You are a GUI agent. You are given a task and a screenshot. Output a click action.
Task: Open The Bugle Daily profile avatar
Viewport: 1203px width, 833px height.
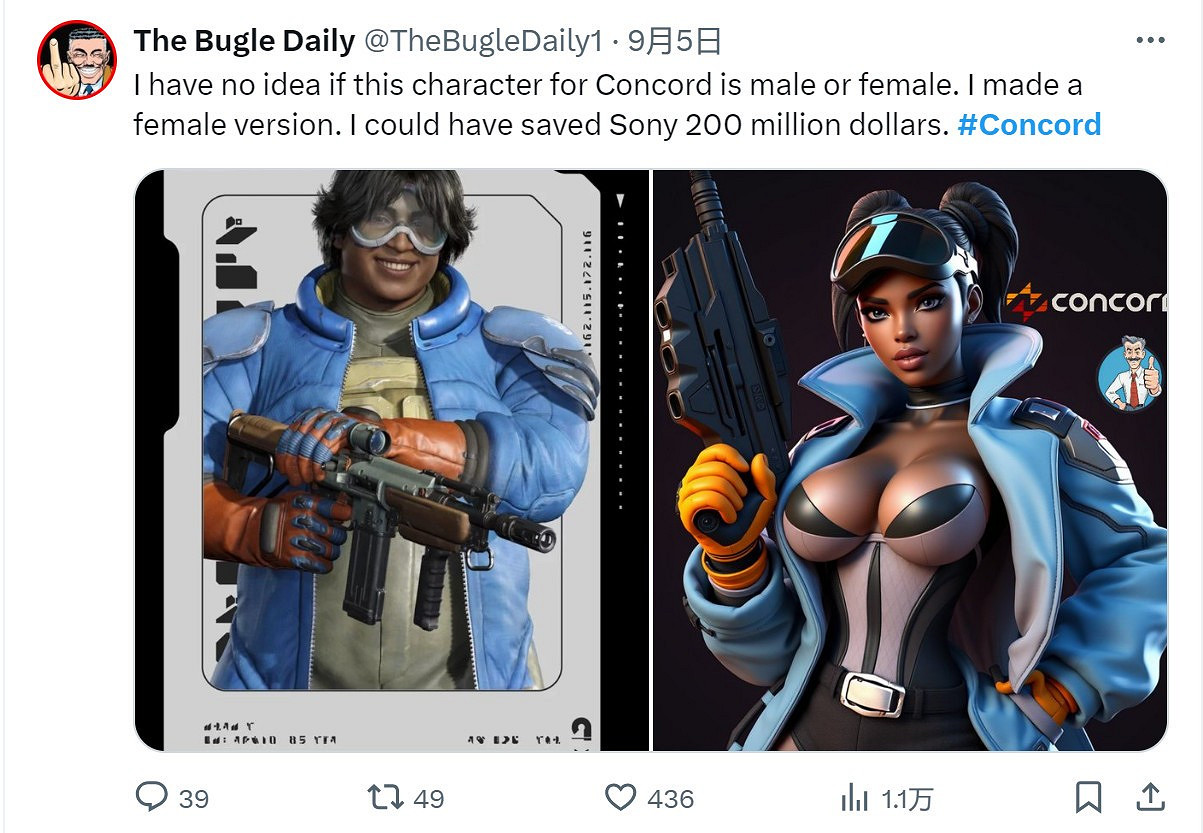(77, 59)
